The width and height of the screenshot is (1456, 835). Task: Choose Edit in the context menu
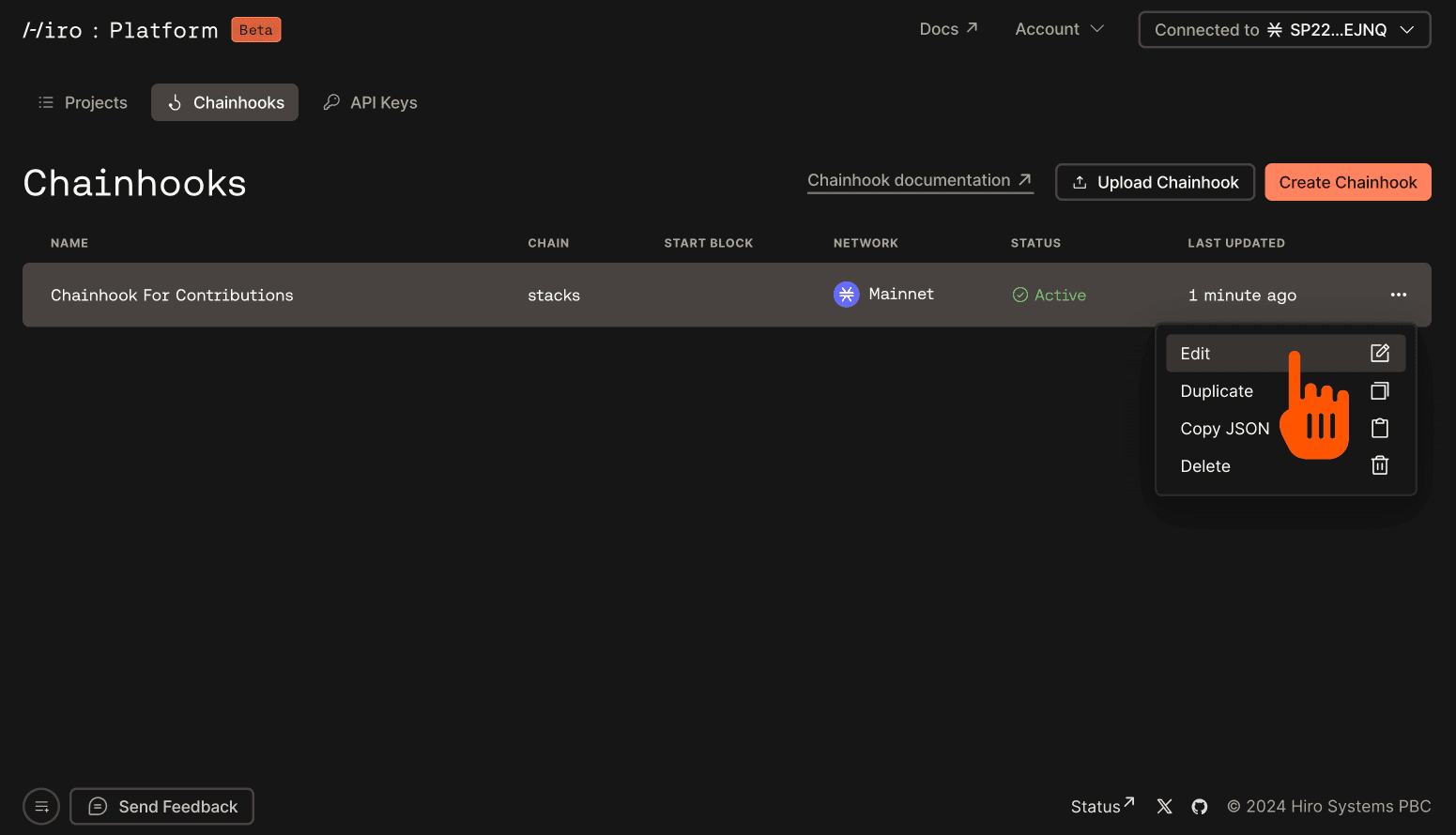click(1285, 354)
